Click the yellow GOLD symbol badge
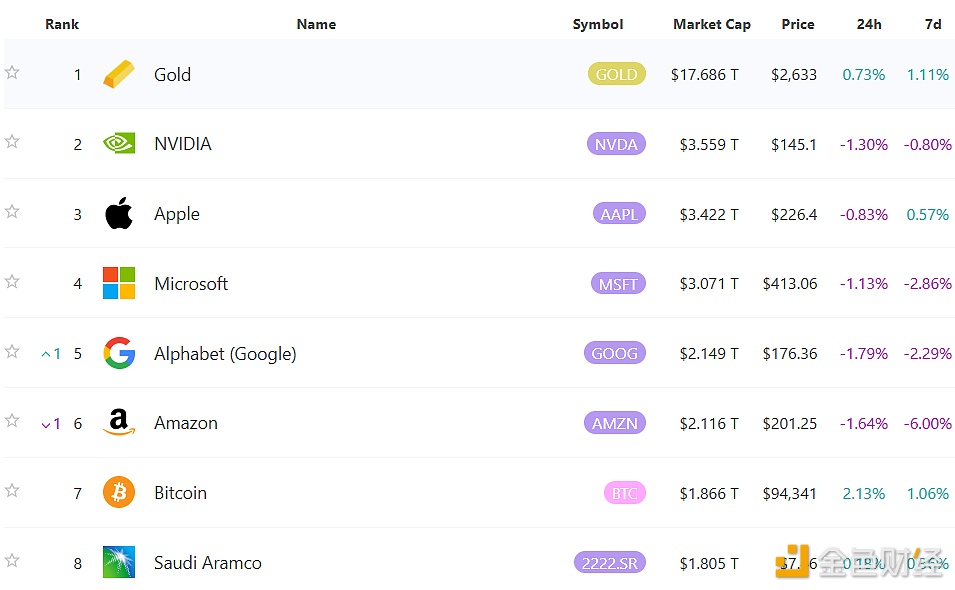This screenshot has height=590, width=955. (x=616, y=74)
